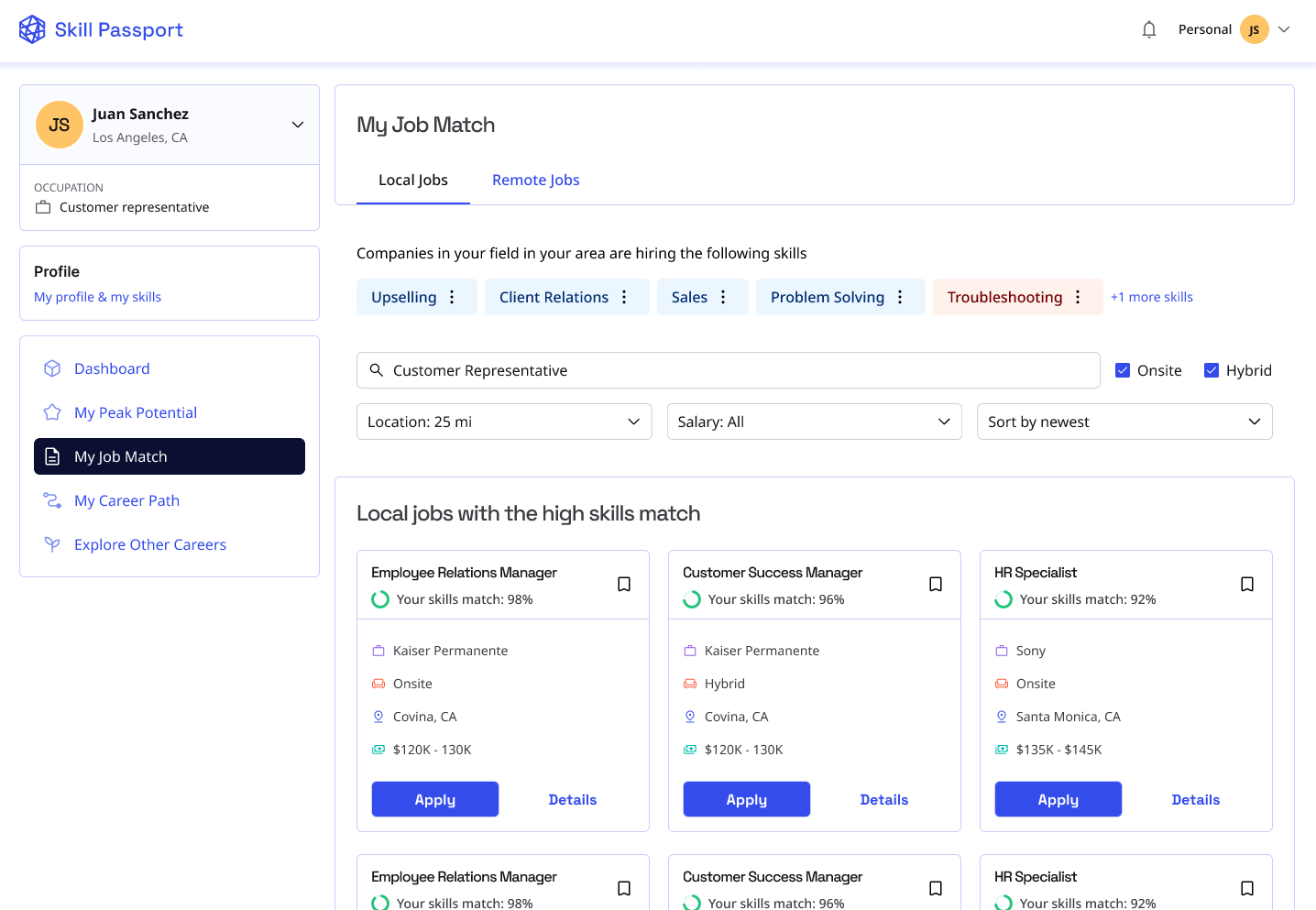
Task: Bookmark the second-row Employee Relations Manager job
Action: (624, 888)
